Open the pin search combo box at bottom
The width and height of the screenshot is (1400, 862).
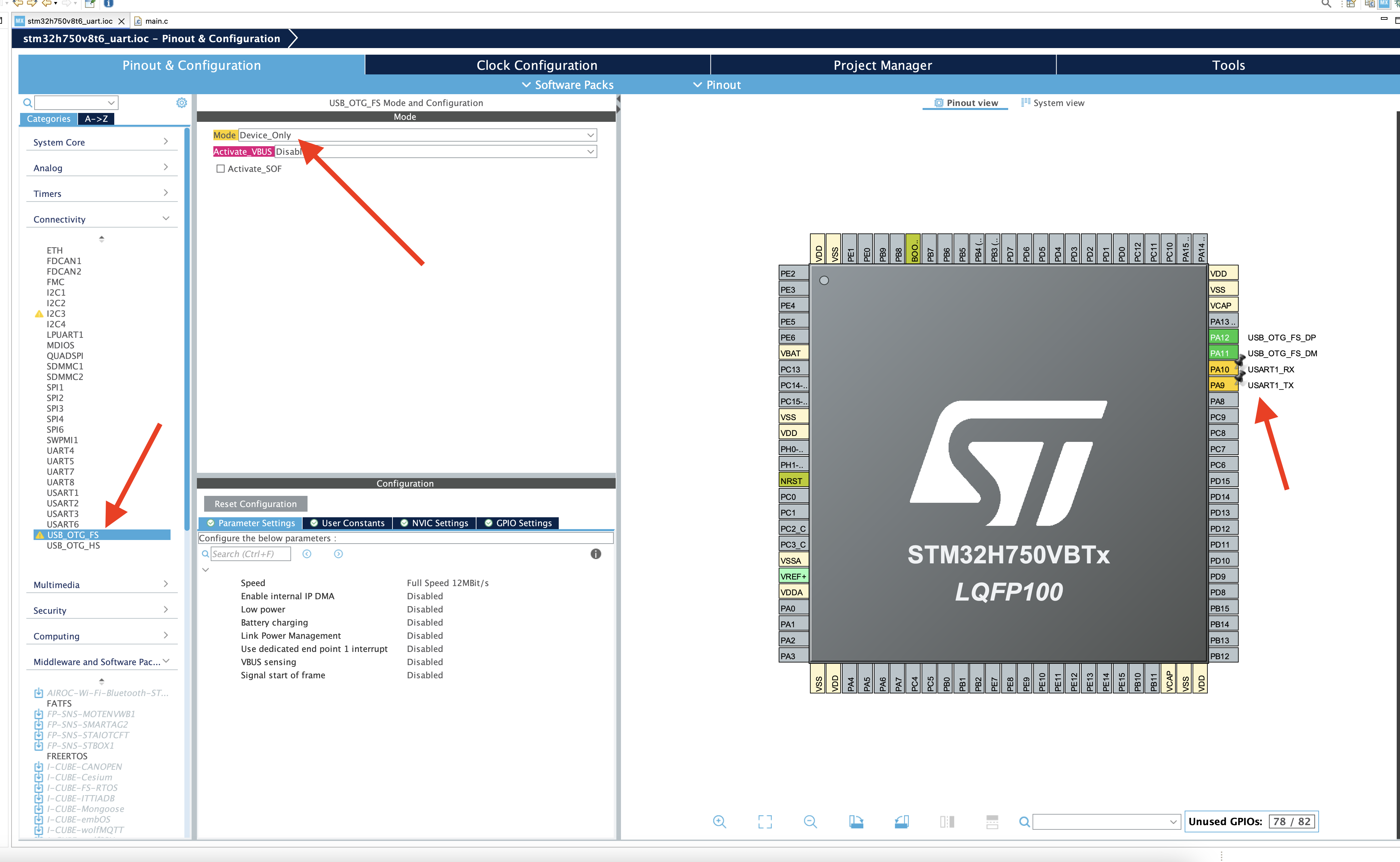1106,822
